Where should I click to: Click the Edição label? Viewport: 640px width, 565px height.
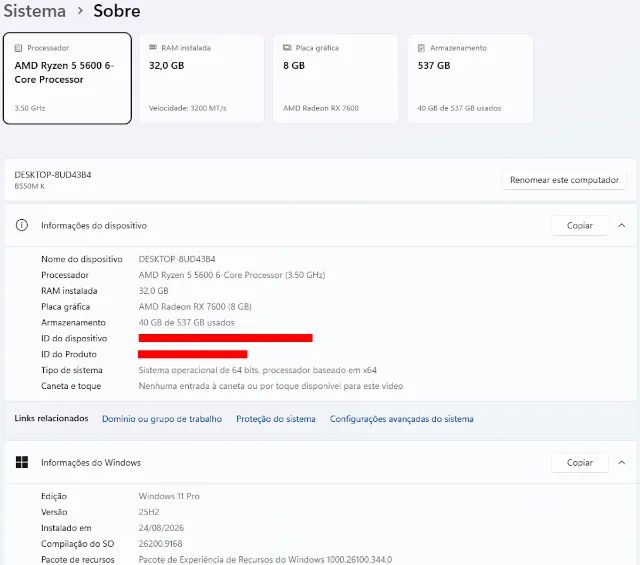point(54,496)
